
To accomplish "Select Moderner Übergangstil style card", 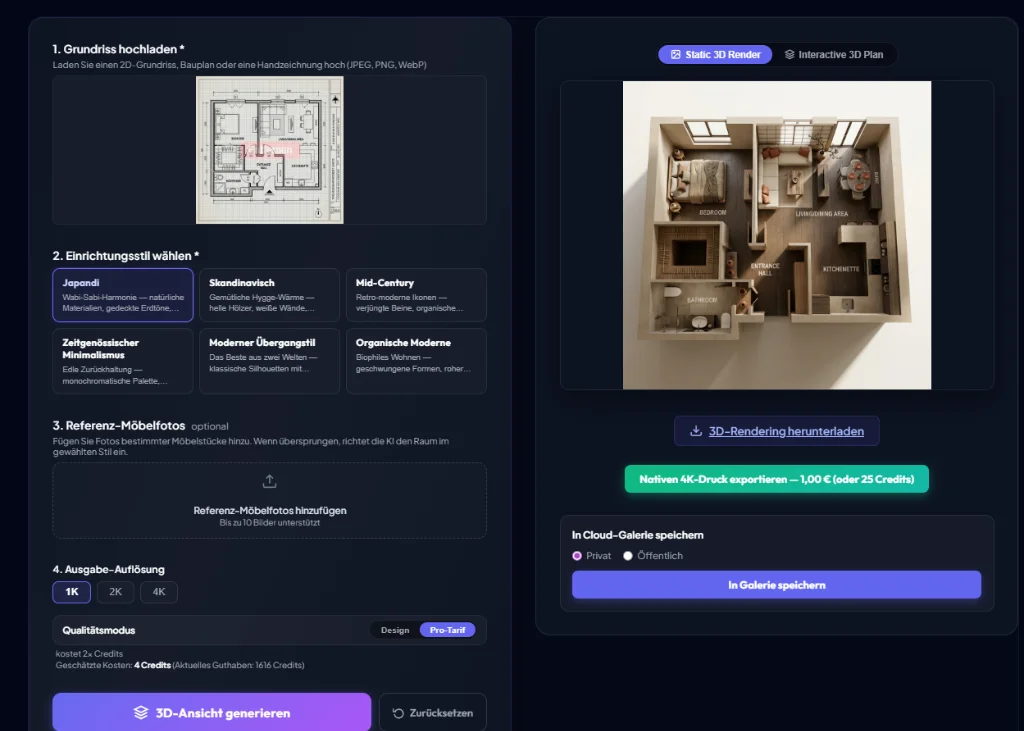I will 269,361.
